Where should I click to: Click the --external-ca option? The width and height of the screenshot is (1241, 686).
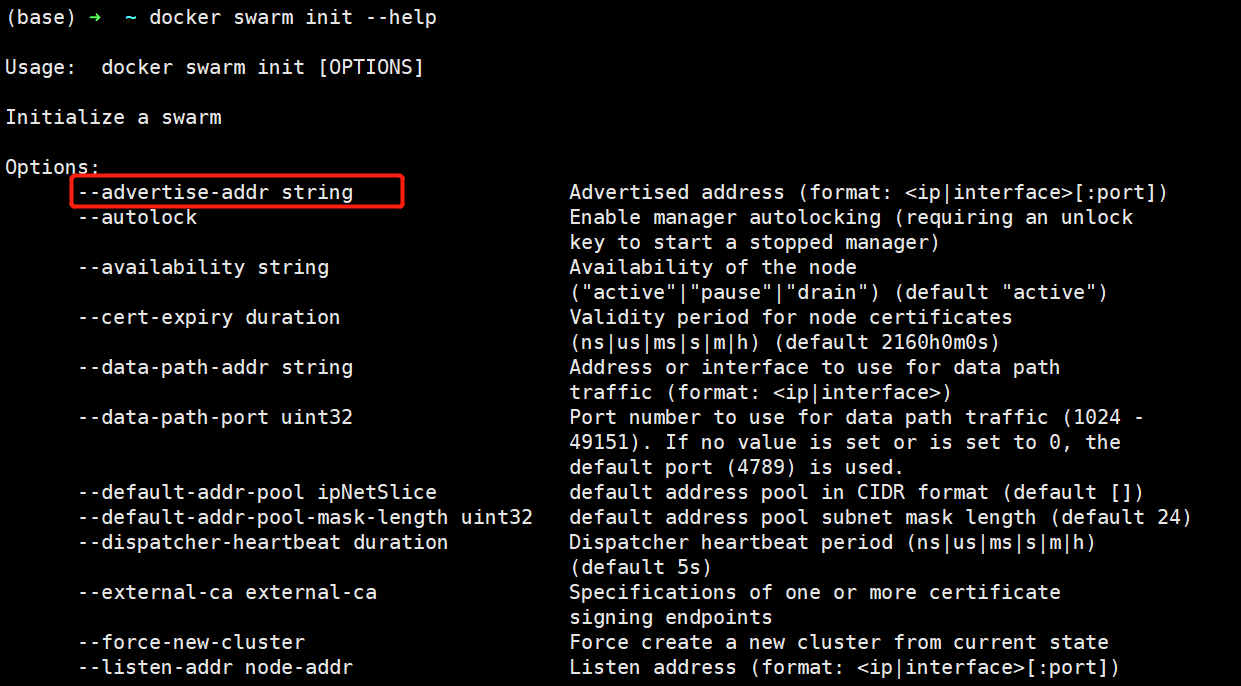[228, 592]
